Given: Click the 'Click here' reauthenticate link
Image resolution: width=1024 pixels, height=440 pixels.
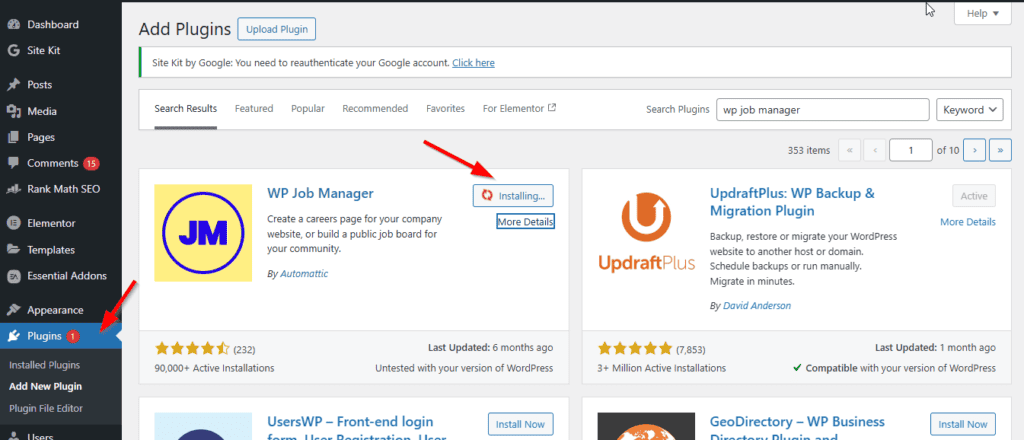Looking at the screenshot, I should point(473,63).
